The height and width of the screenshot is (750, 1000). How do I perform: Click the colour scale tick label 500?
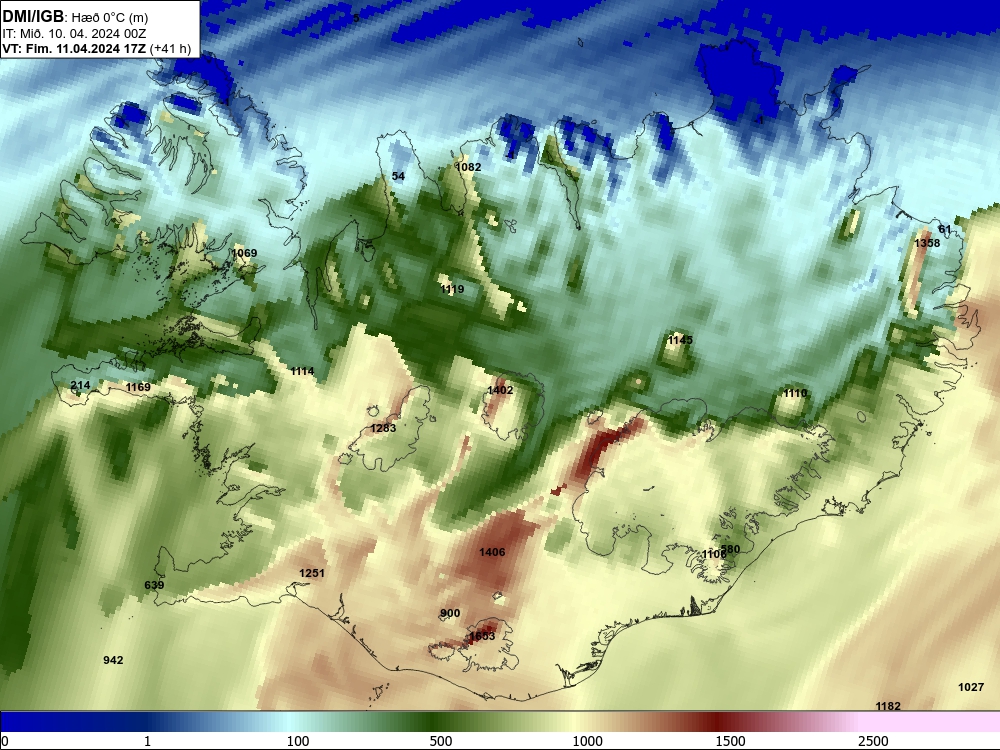click(x=441, y=741)
